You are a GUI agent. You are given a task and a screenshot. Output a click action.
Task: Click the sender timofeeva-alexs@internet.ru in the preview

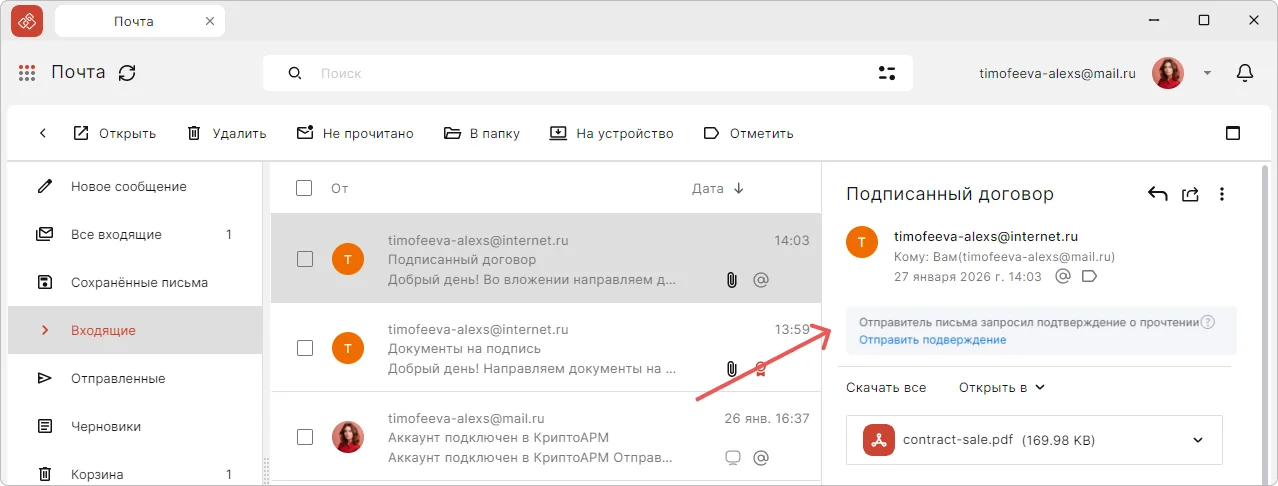pos(986,237)
